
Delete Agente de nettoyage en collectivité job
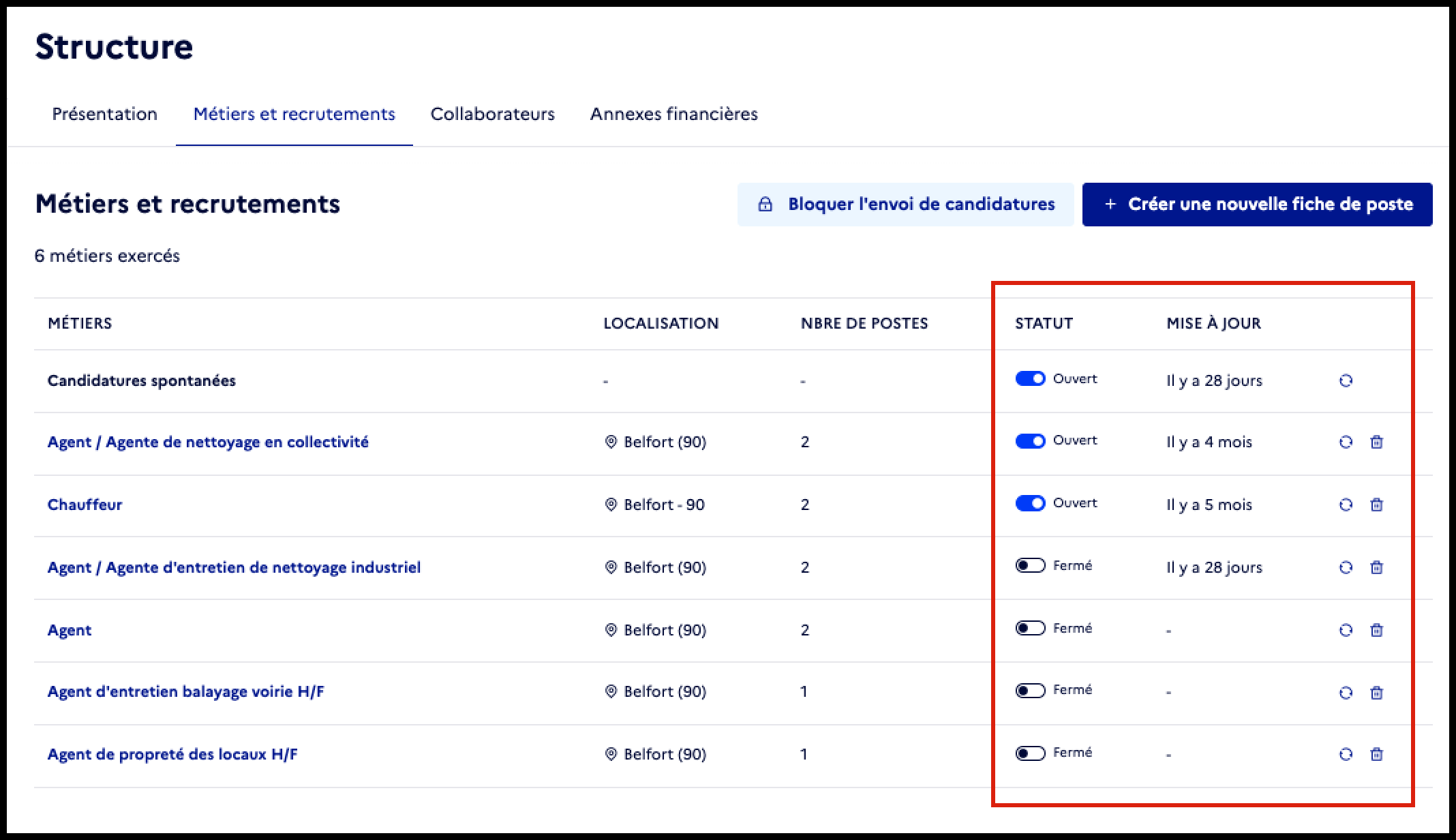[1376, 442]
